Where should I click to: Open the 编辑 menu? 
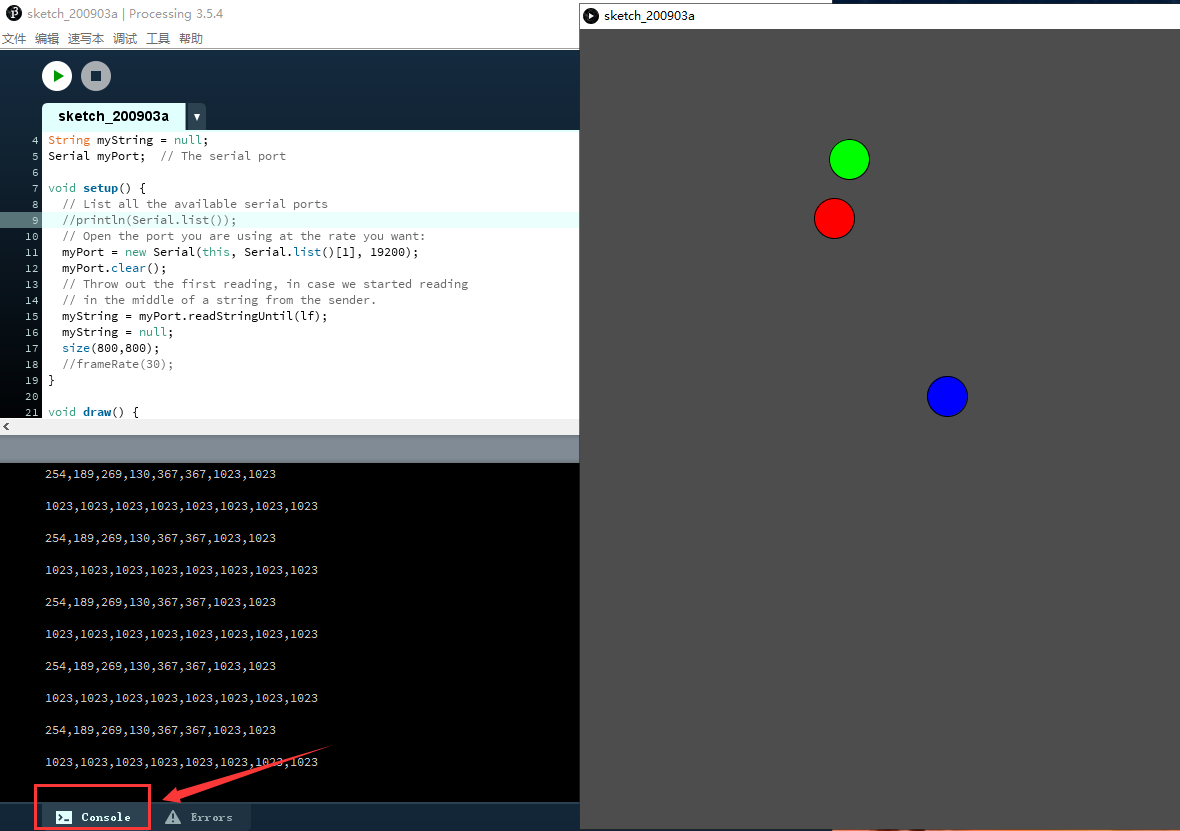pos(47,38)
